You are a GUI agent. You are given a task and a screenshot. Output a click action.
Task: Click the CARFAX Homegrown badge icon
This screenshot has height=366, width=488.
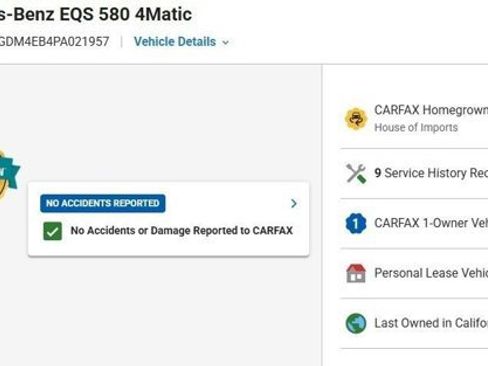pos(356,119)
